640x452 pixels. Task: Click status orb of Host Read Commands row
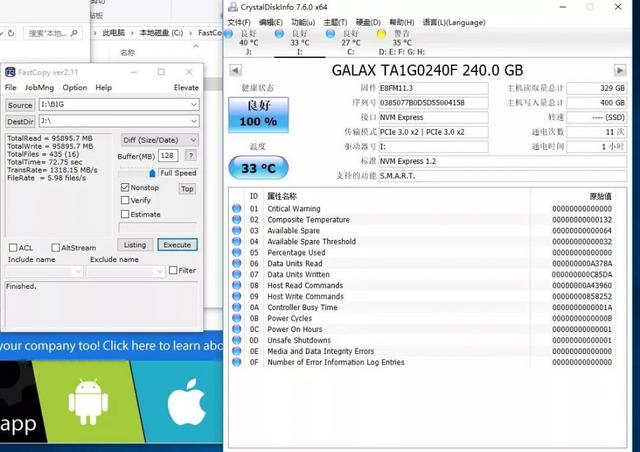pos(237,285)
